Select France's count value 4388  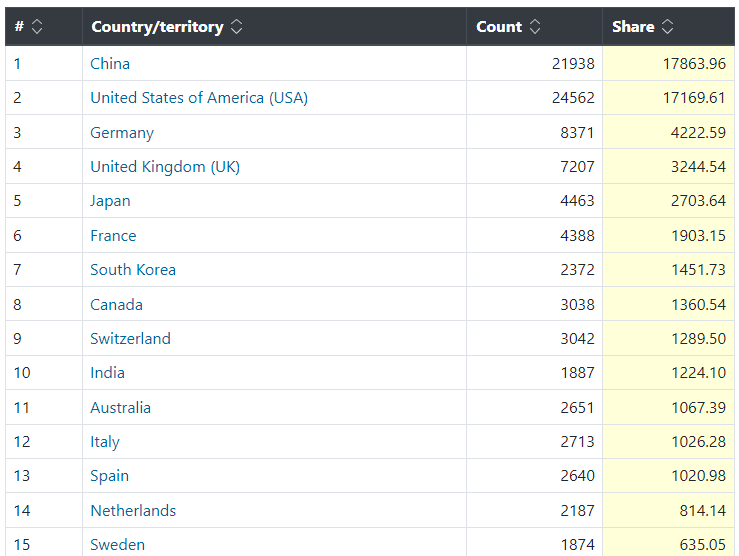coord(577,236)
